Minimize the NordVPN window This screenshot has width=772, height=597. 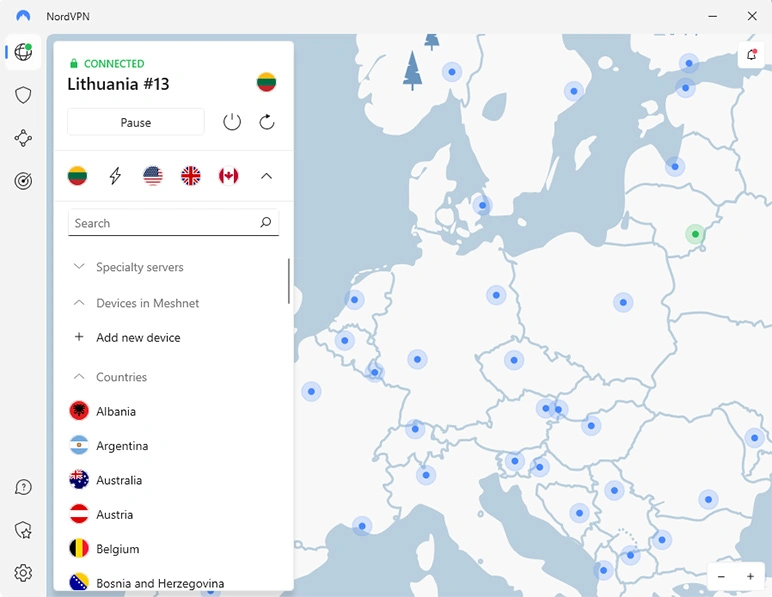pyautogui.click(x=713, y=16)
